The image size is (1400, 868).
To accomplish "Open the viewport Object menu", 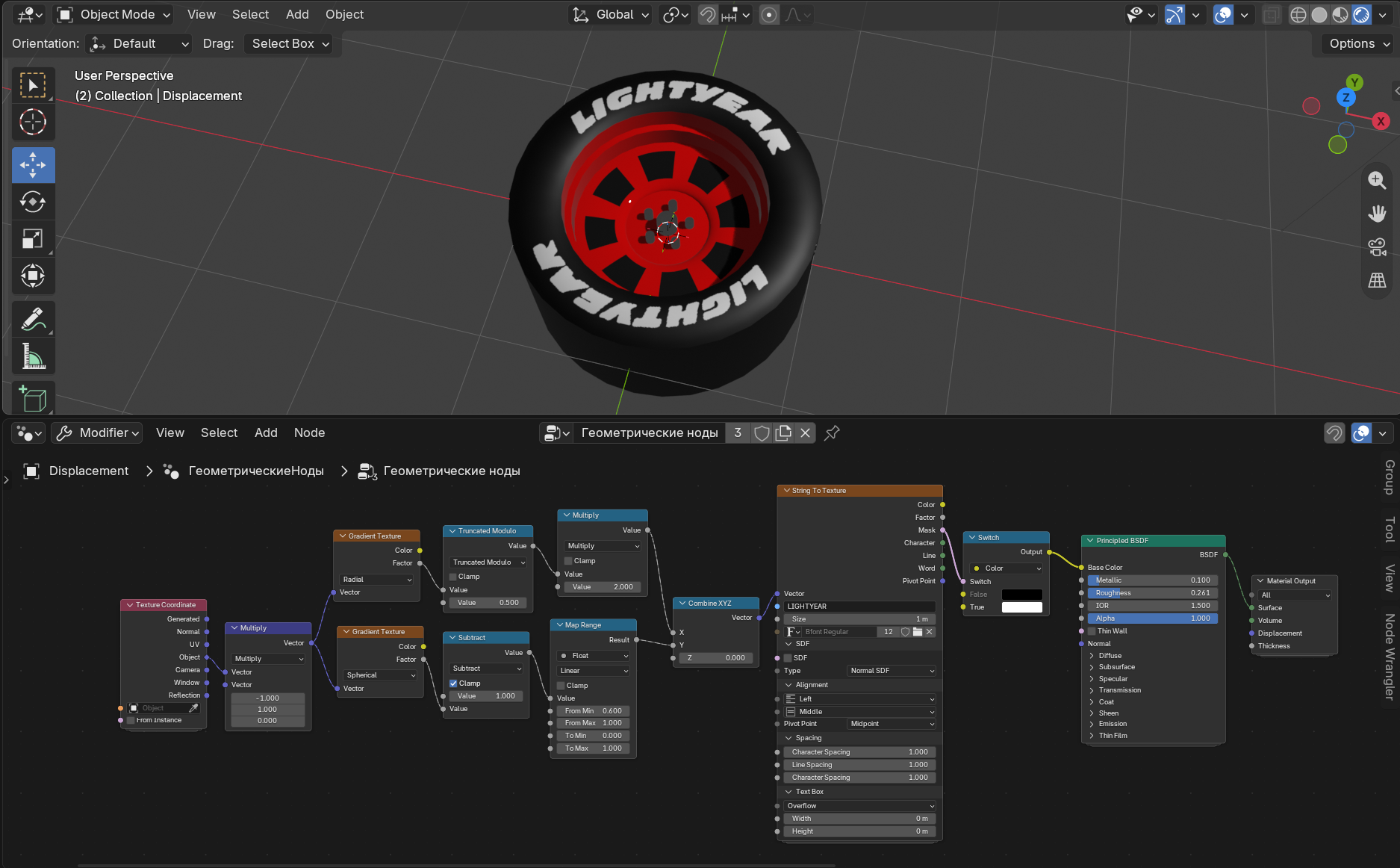I will point(344,14).
